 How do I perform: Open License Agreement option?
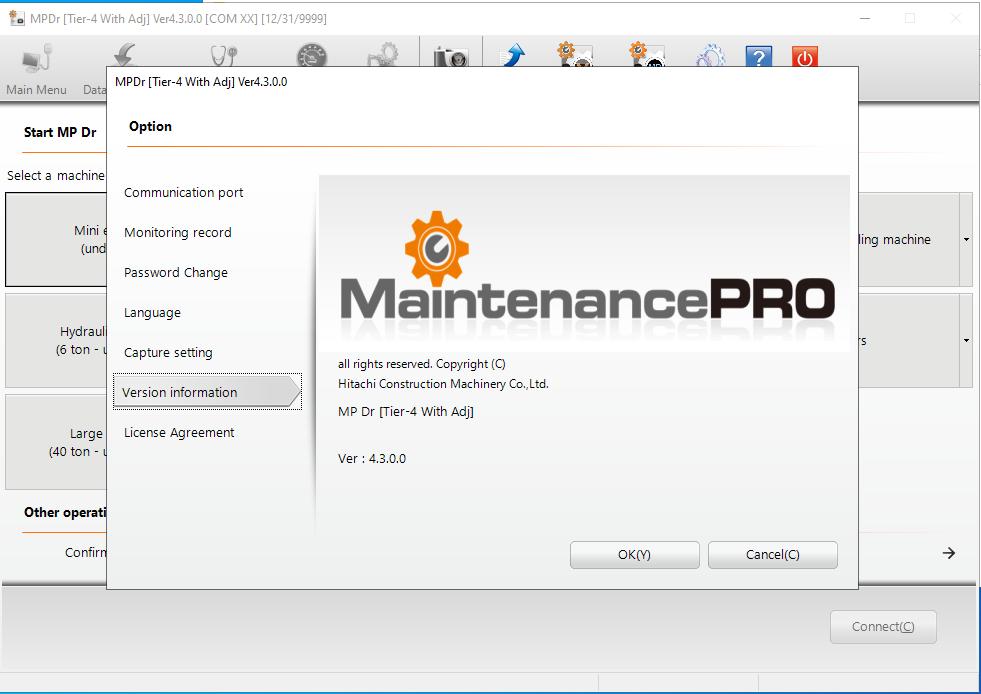pos(179,433)
